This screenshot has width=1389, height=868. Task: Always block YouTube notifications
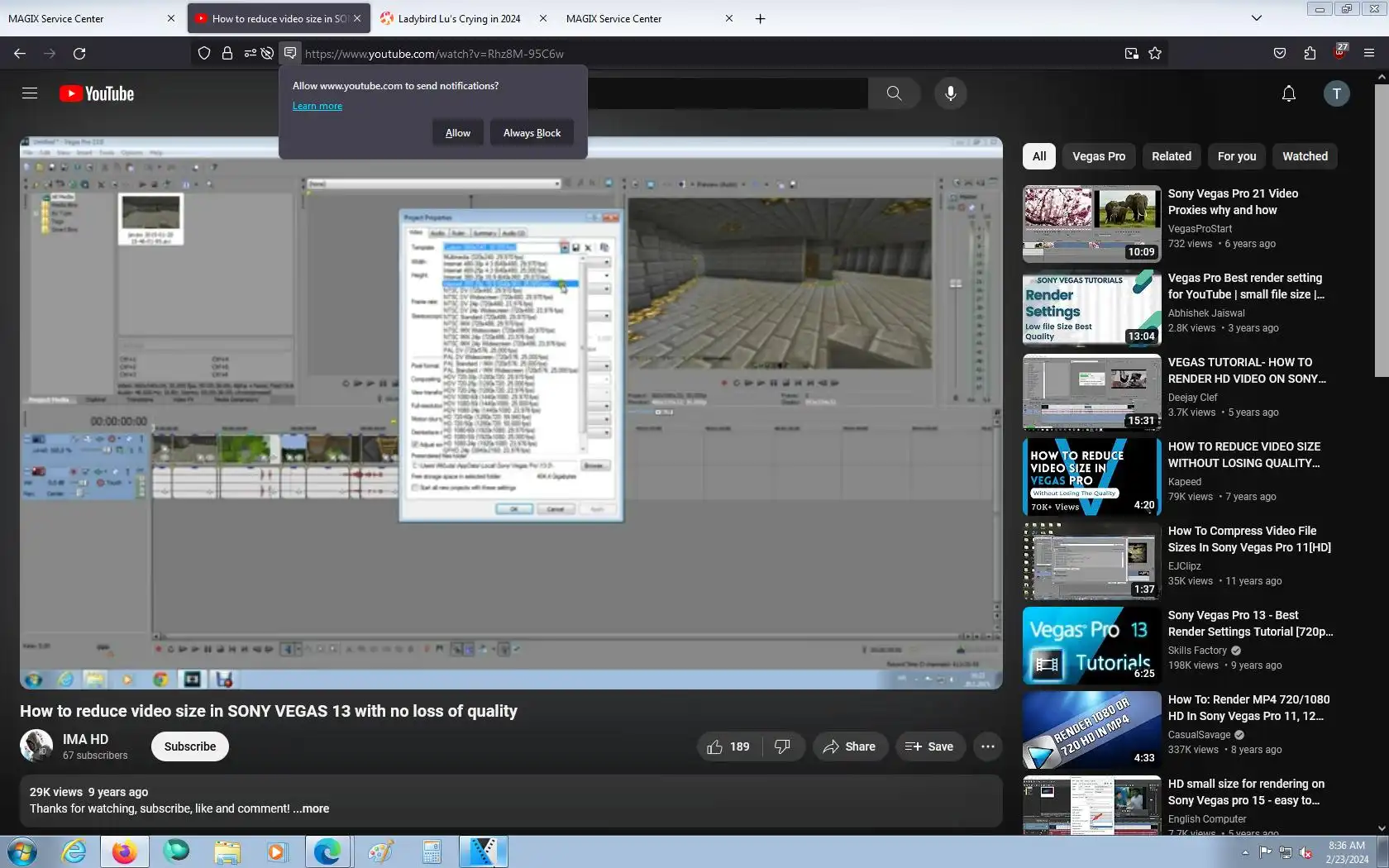[x=532, y=133]
